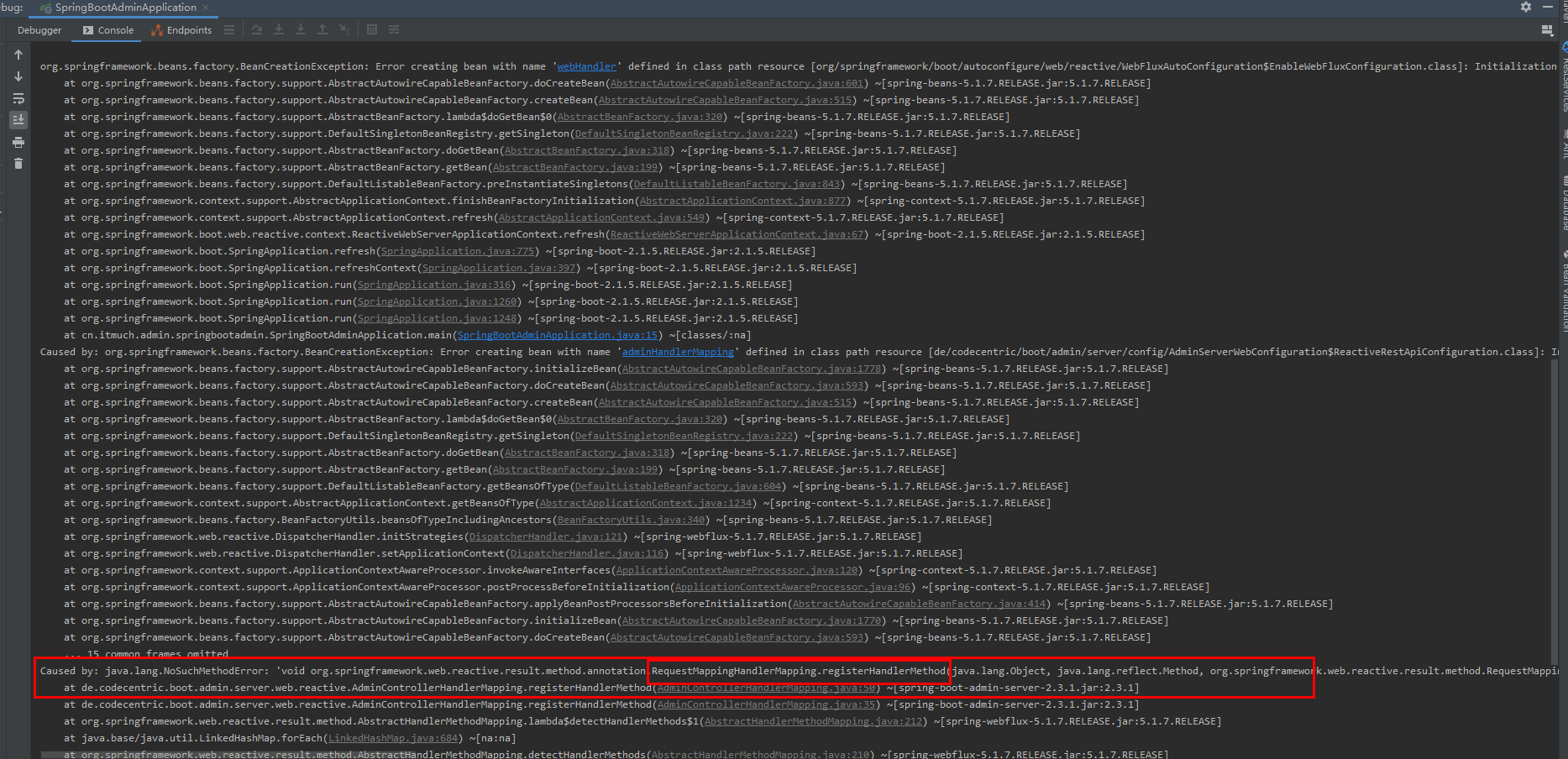Open ReactiveWebServerApplicationContext.java:67 link

coord(737,234)
